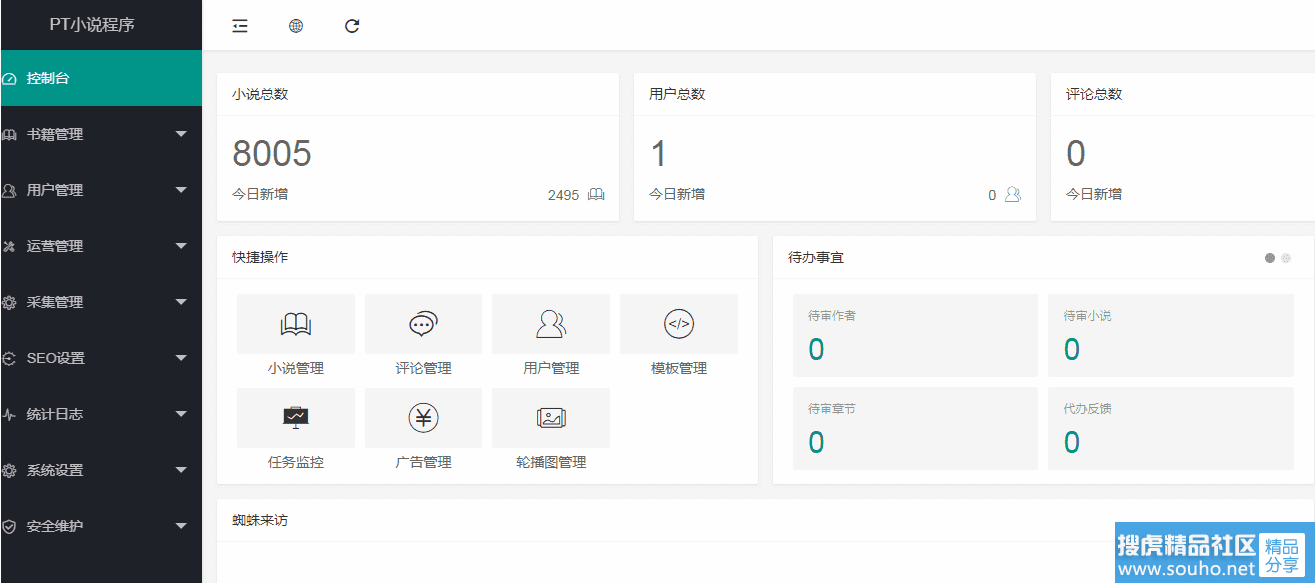The width and height of the screenshot is (1315, 583).
Task: Switch to second 待办事宜 carousel dot
Action: tap(1286, 258)
